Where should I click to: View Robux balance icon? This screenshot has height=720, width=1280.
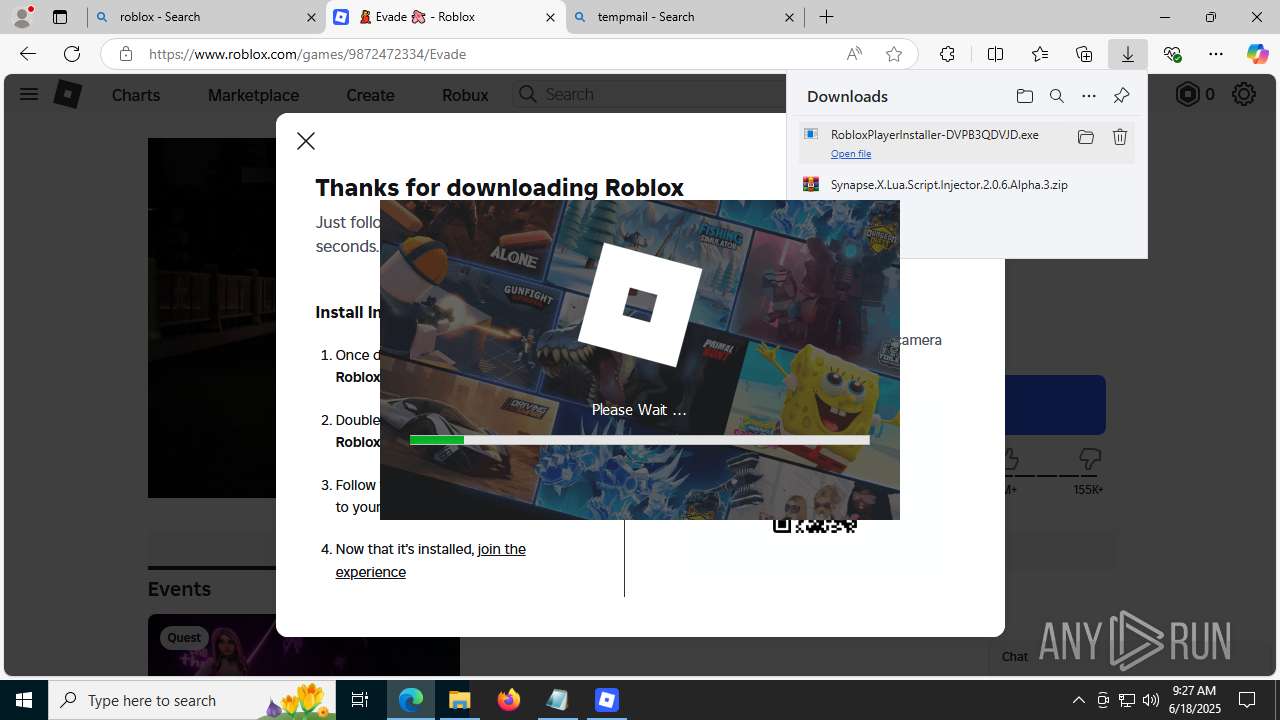1187,94
